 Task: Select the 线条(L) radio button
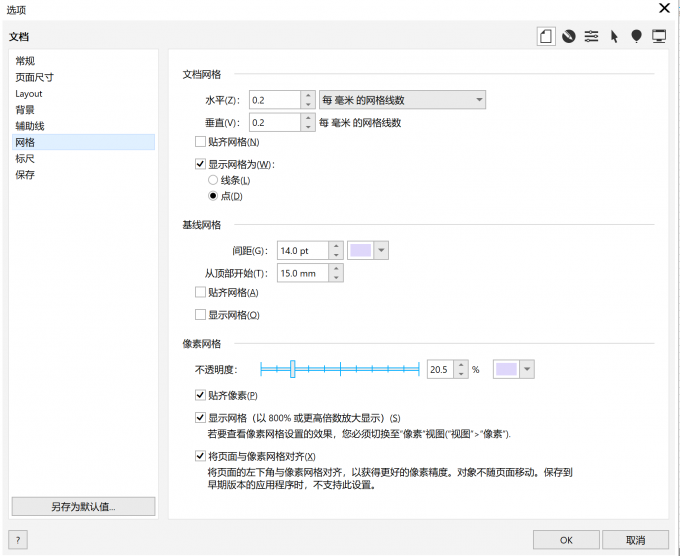click(x=213, y=180)
